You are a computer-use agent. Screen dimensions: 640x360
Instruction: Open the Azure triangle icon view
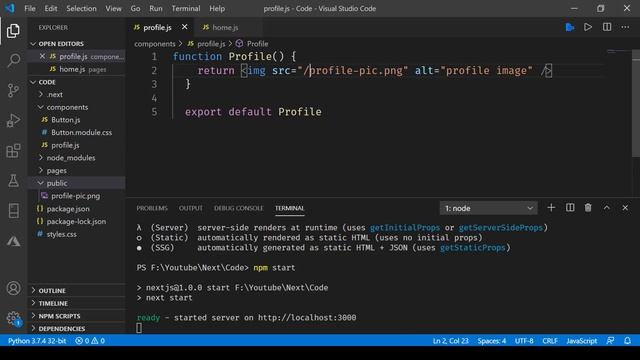[x=13, y=241]
